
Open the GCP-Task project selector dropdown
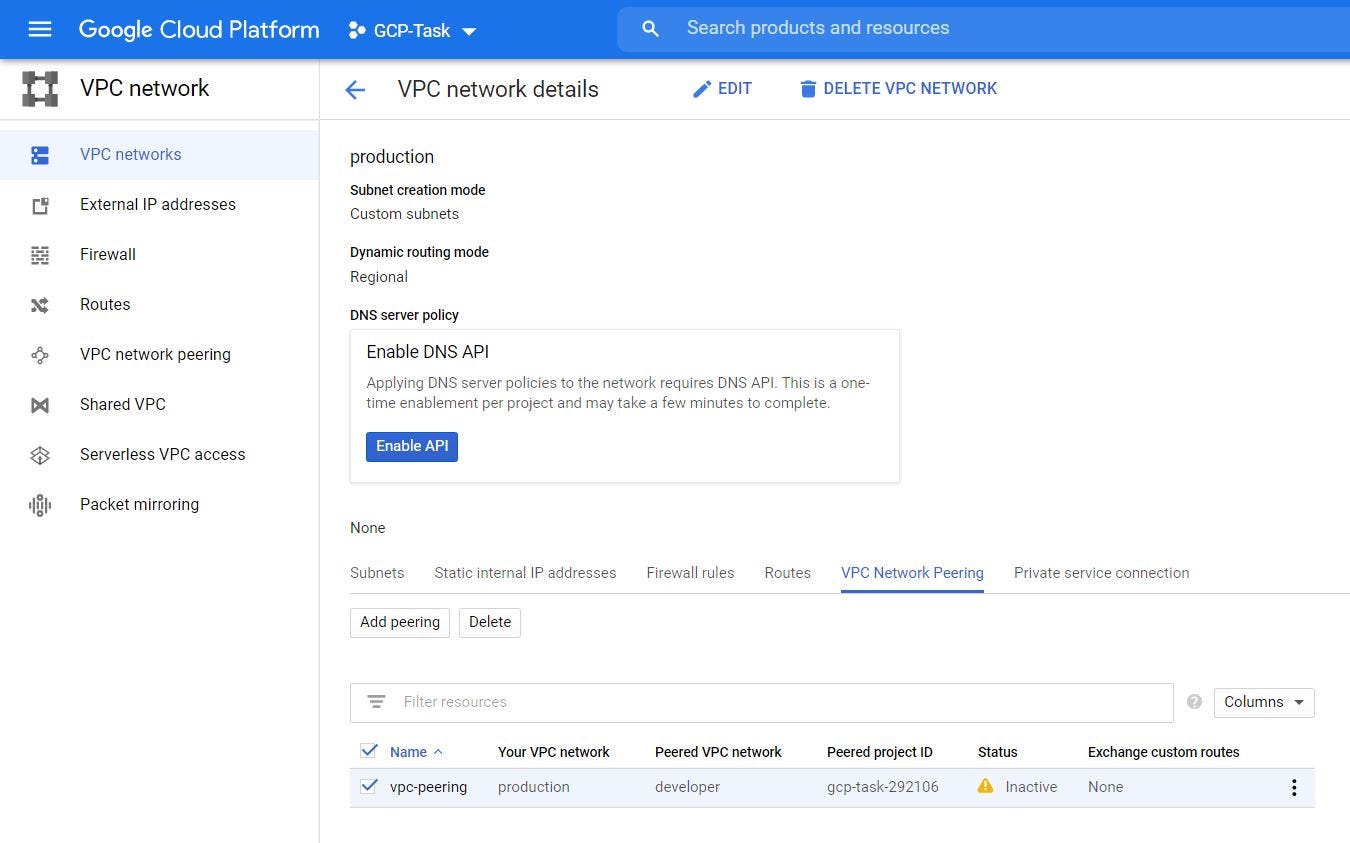tap(412, 31)
